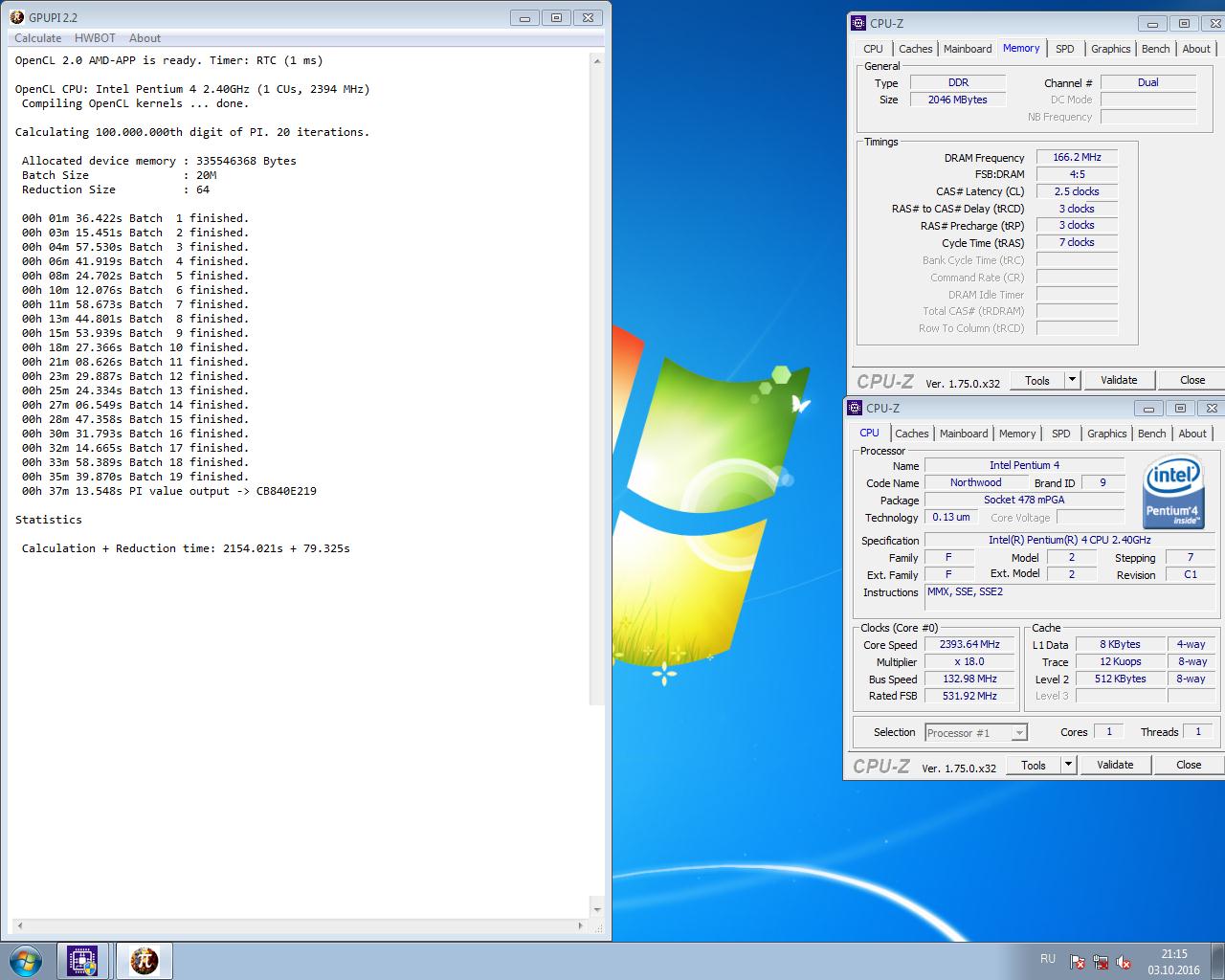Click Validate in the upper CPU-Z window
The height and width of the screenshot is (980, 1225).
coord(1119,380)
